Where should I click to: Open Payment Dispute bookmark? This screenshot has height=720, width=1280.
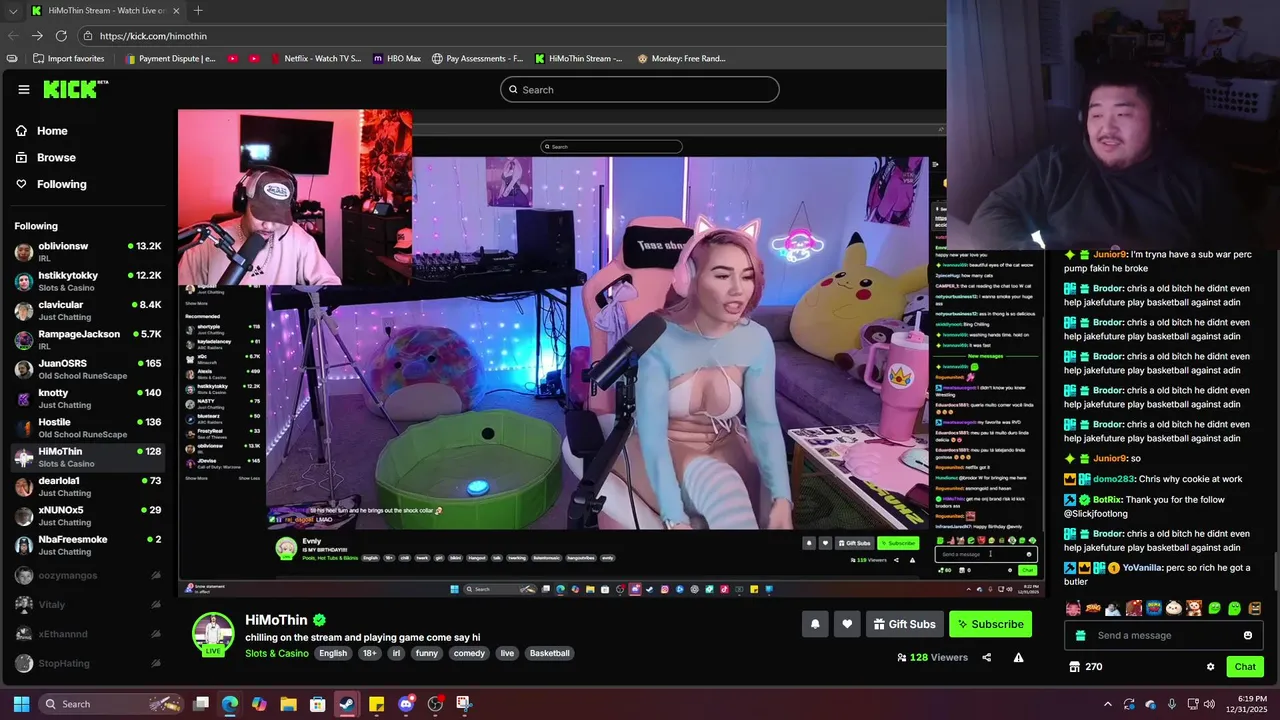(x=169, y=59)
